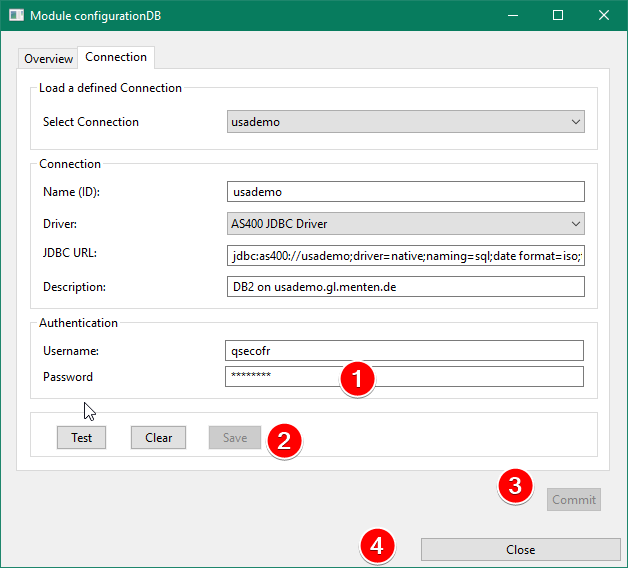Click the Module configurationDB title bar icon

15,16
